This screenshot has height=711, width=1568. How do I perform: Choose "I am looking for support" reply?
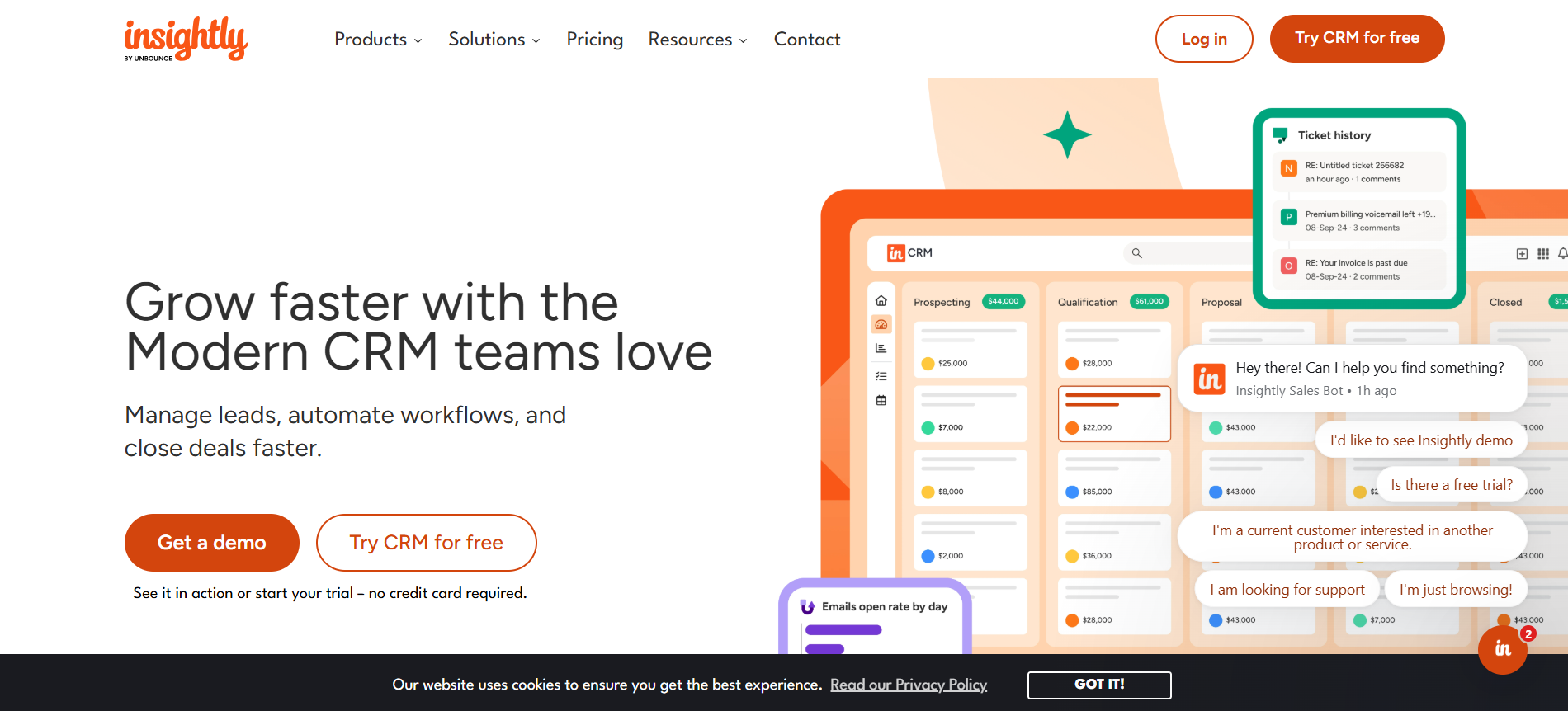[x=1287, y=590]
